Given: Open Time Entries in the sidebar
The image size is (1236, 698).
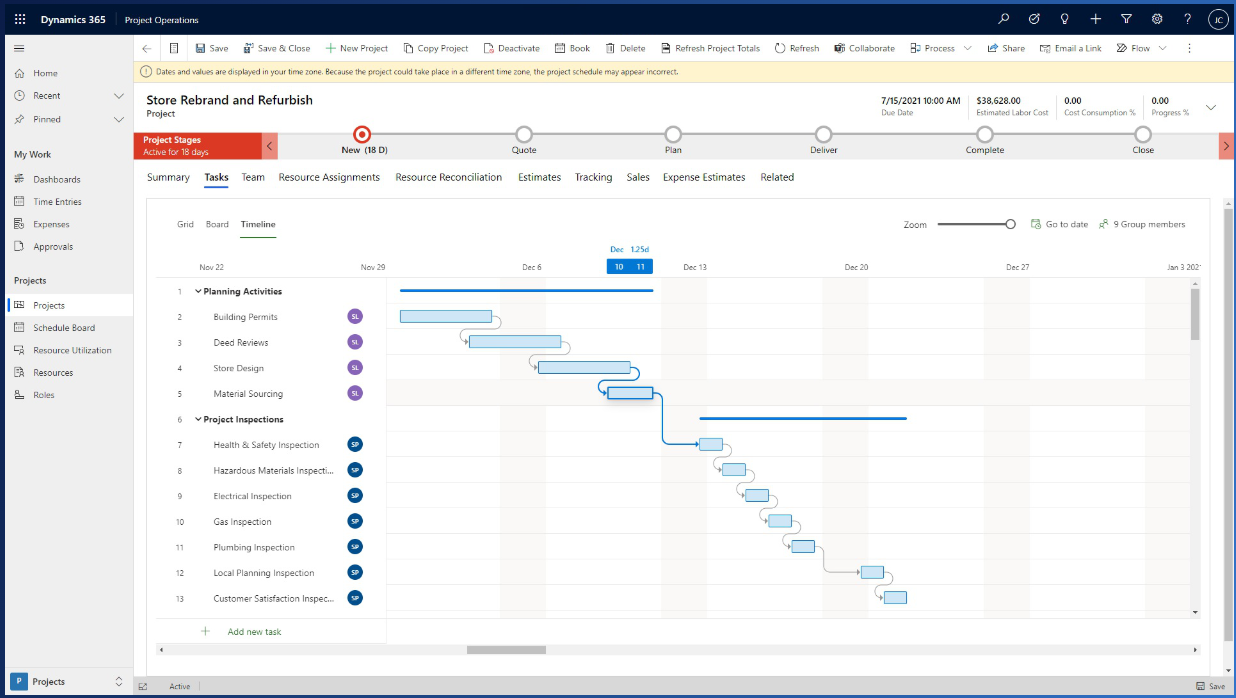Looking at the screenshot, I should coord(57,202).
